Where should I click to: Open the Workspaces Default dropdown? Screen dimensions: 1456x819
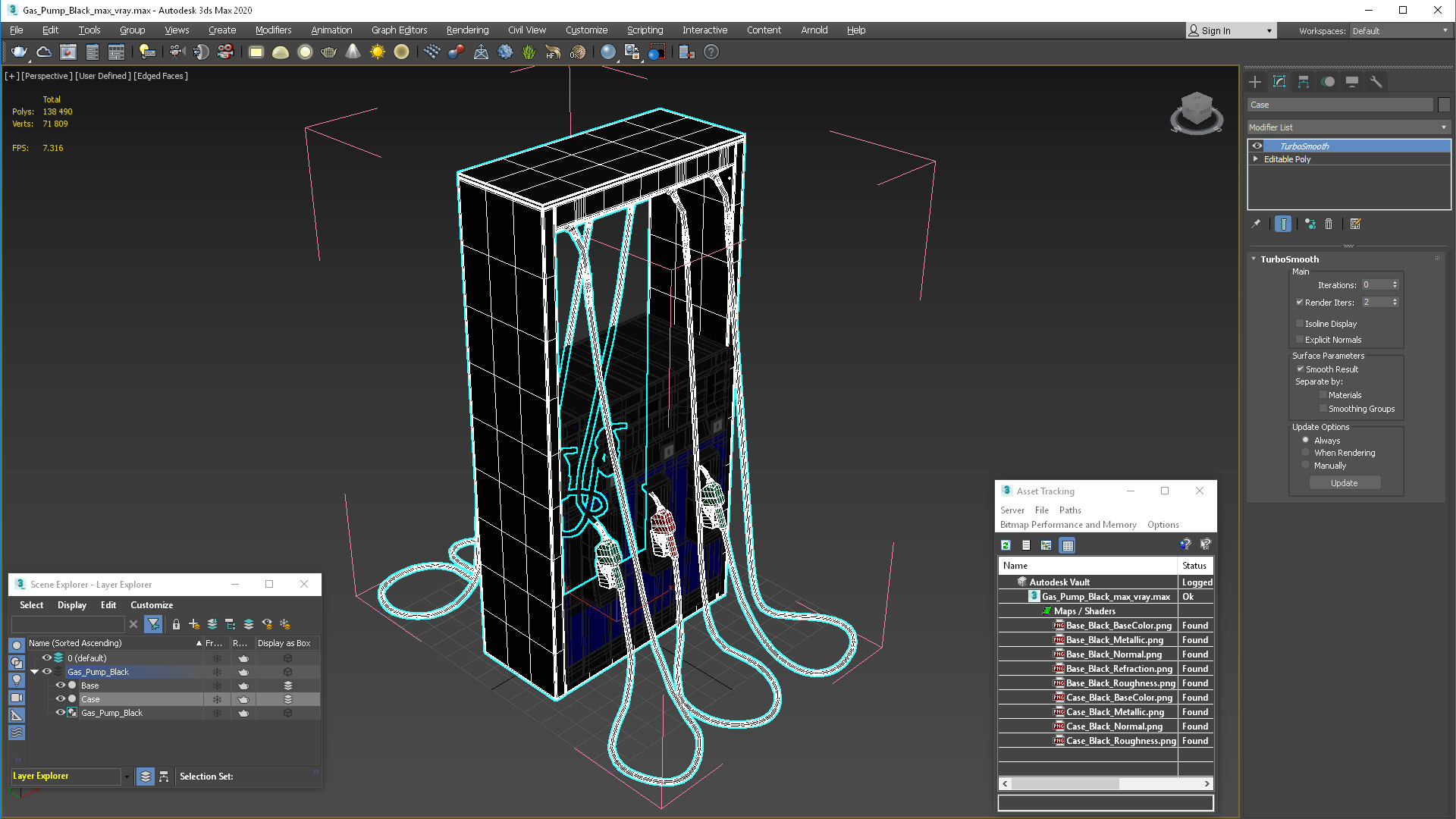[1400, 31]
